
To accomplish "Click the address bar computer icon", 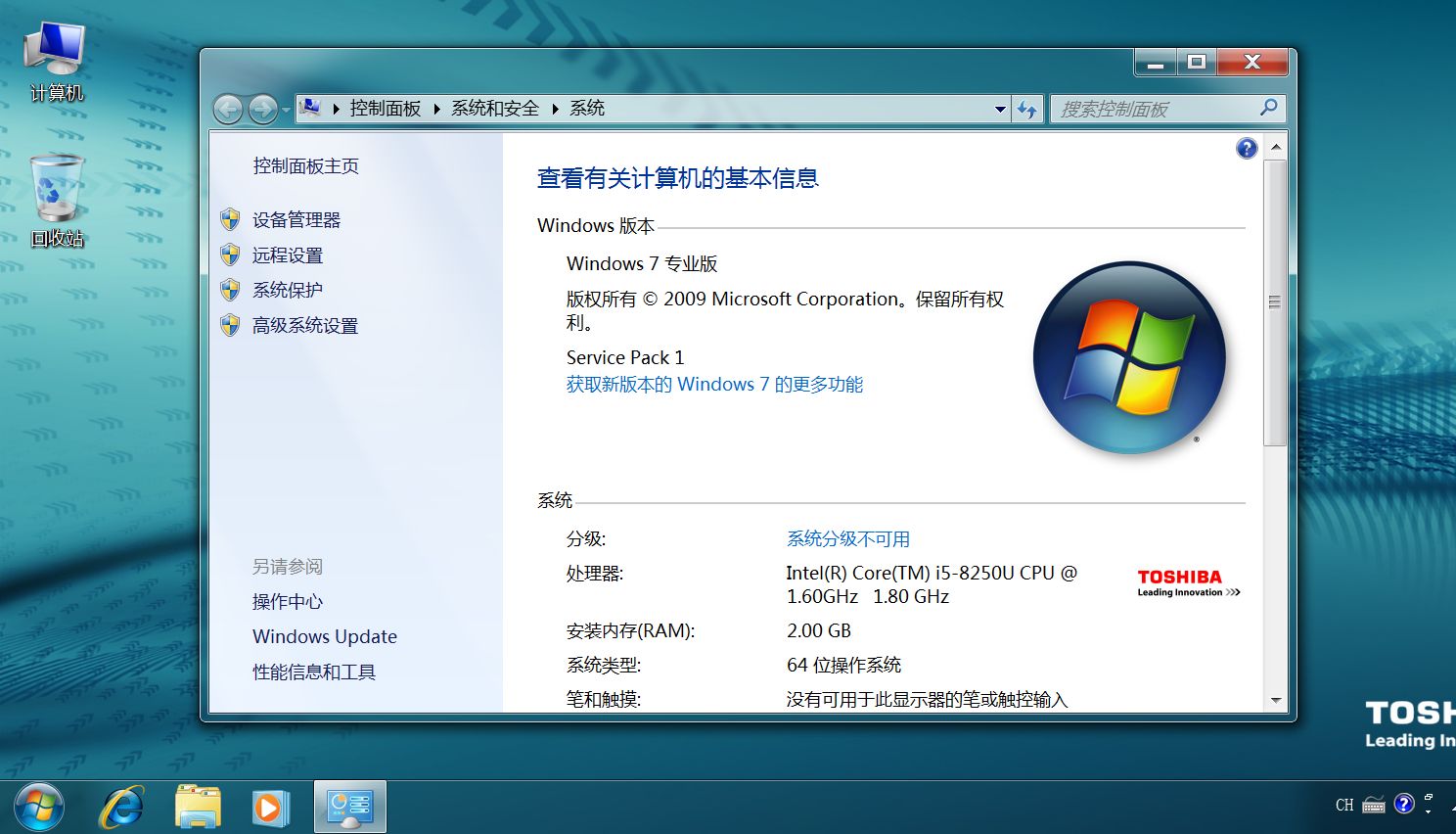I will pyautogui.click(x=310, y=108).
